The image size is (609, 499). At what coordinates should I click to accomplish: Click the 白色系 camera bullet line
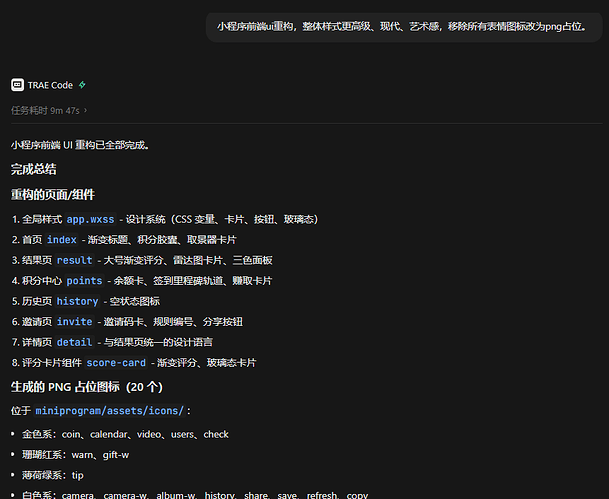pos(195,495)
